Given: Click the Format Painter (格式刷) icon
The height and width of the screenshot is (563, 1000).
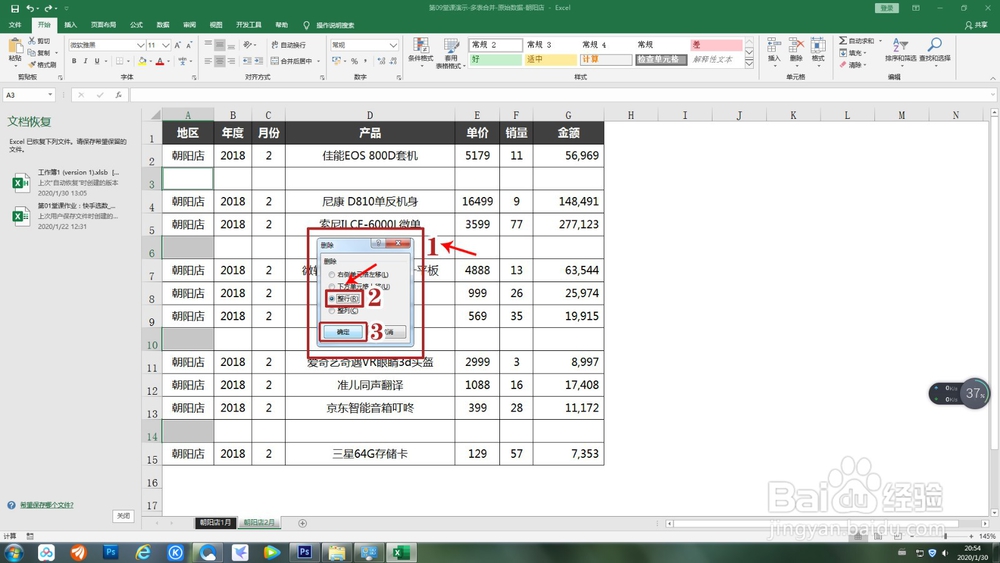Looking at the screenshot, I should (32, 64).
